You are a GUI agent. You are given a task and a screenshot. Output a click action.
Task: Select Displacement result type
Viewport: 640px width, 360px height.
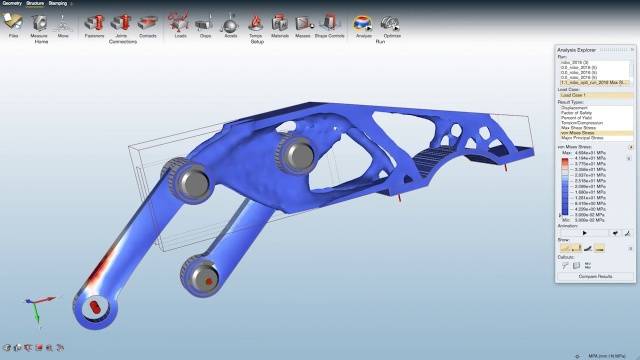(574, 108)
